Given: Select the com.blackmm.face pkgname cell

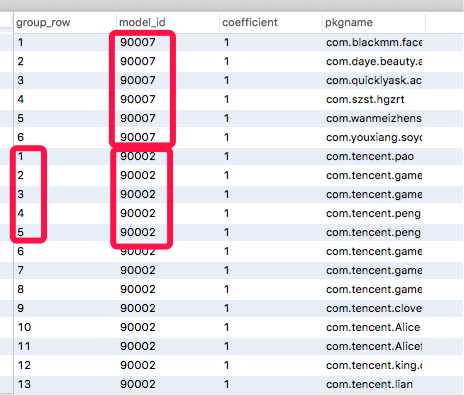Looking at the screenshot, I should click(x=374, y=42).
